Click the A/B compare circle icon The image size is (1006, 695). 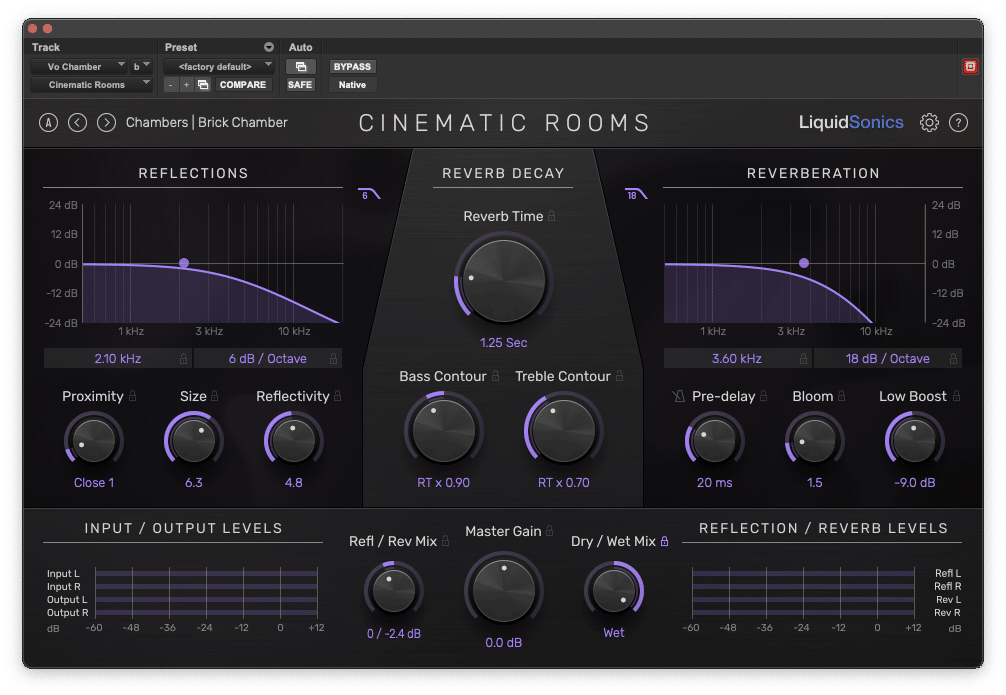pyautogui.click(x=48, y=123)
